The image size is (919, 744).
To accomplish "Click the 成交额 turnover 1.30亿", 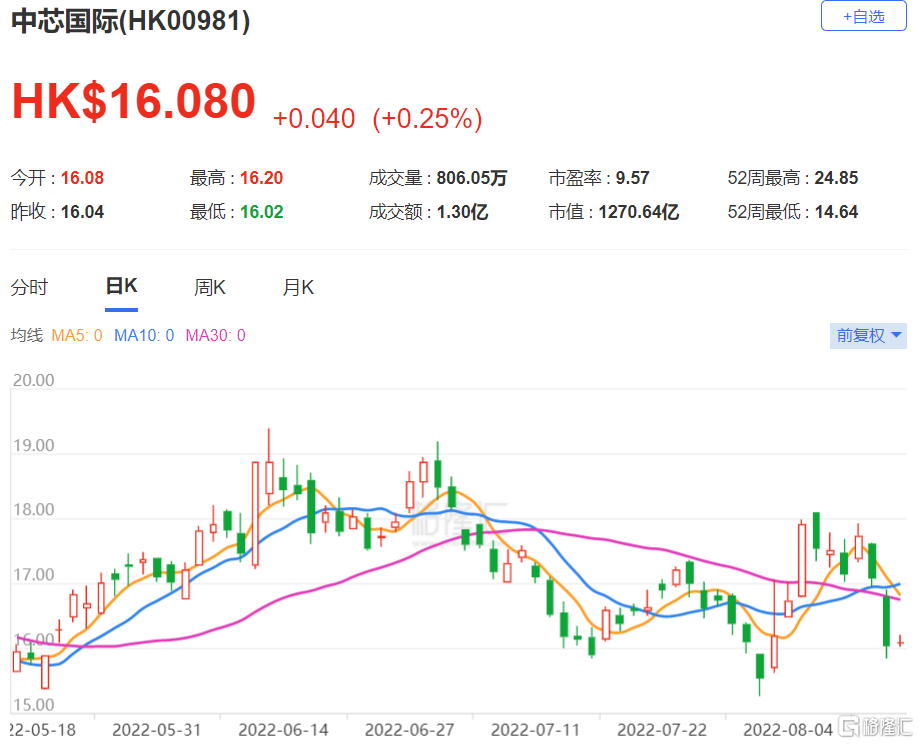I will point(462,212).
